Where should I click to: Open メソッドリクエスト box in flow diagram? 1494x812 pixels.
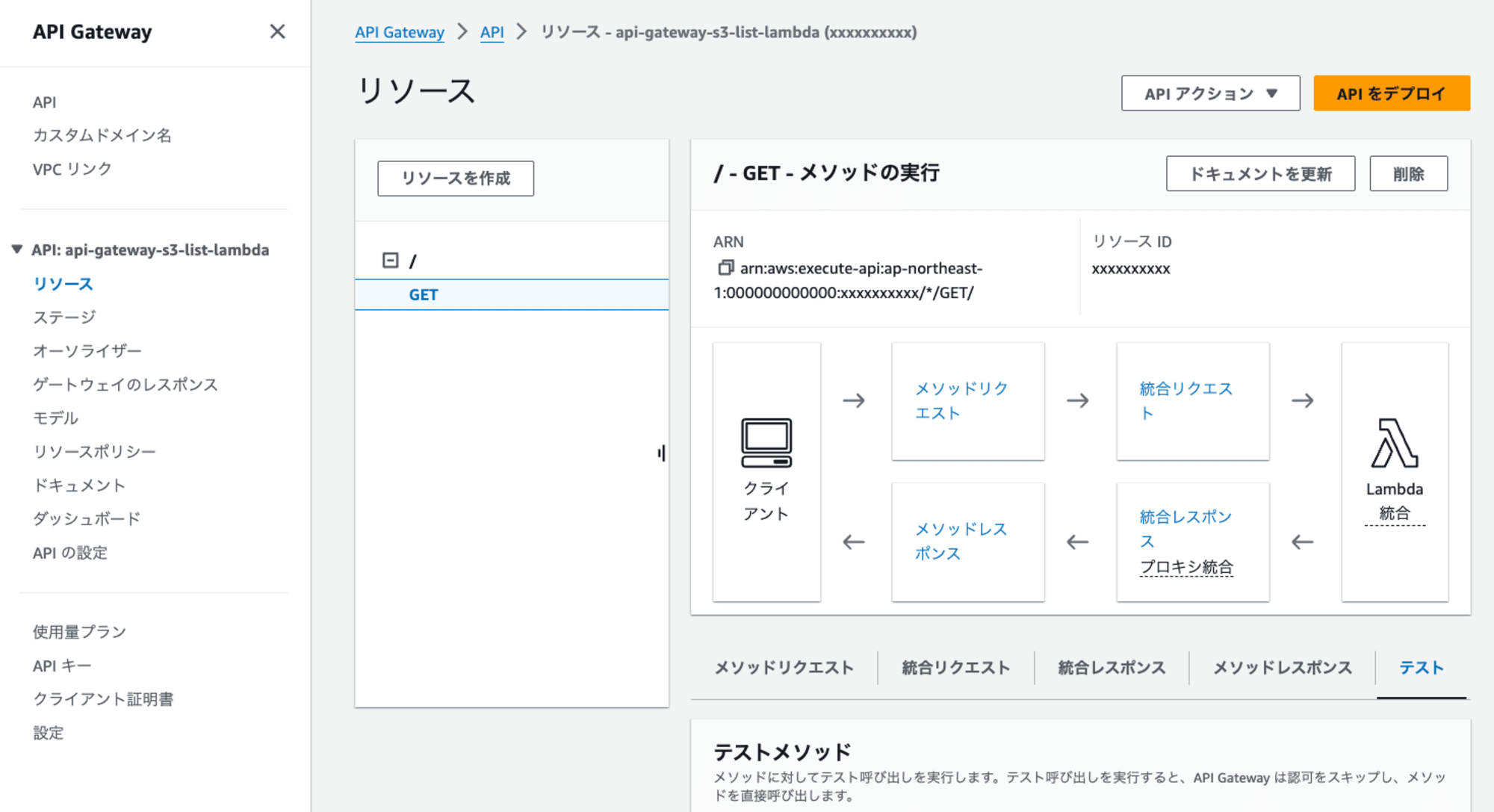[x=968, y=401]
